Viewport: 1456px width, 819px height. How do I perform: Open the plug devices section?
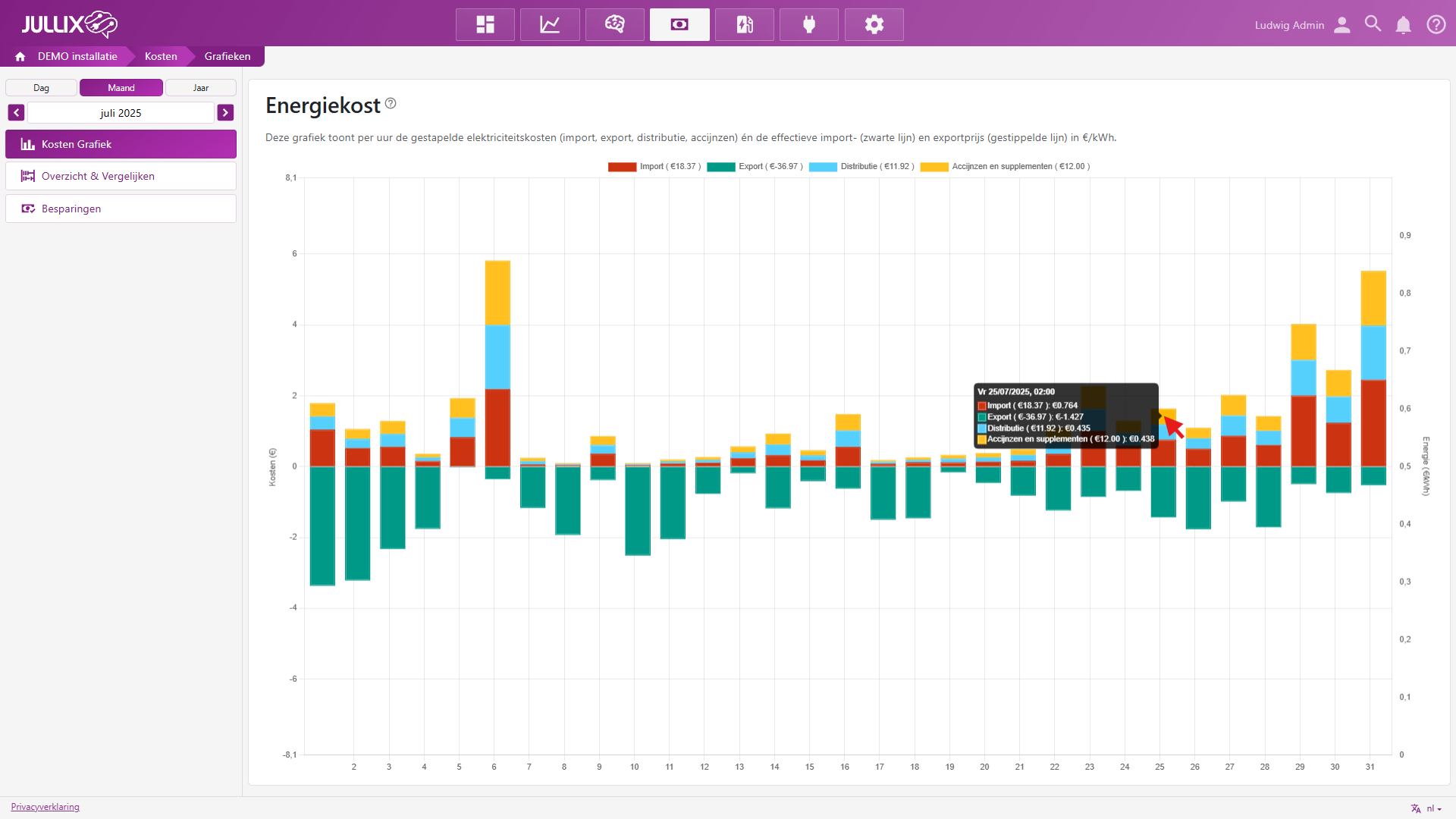click(x=809, y=25)
